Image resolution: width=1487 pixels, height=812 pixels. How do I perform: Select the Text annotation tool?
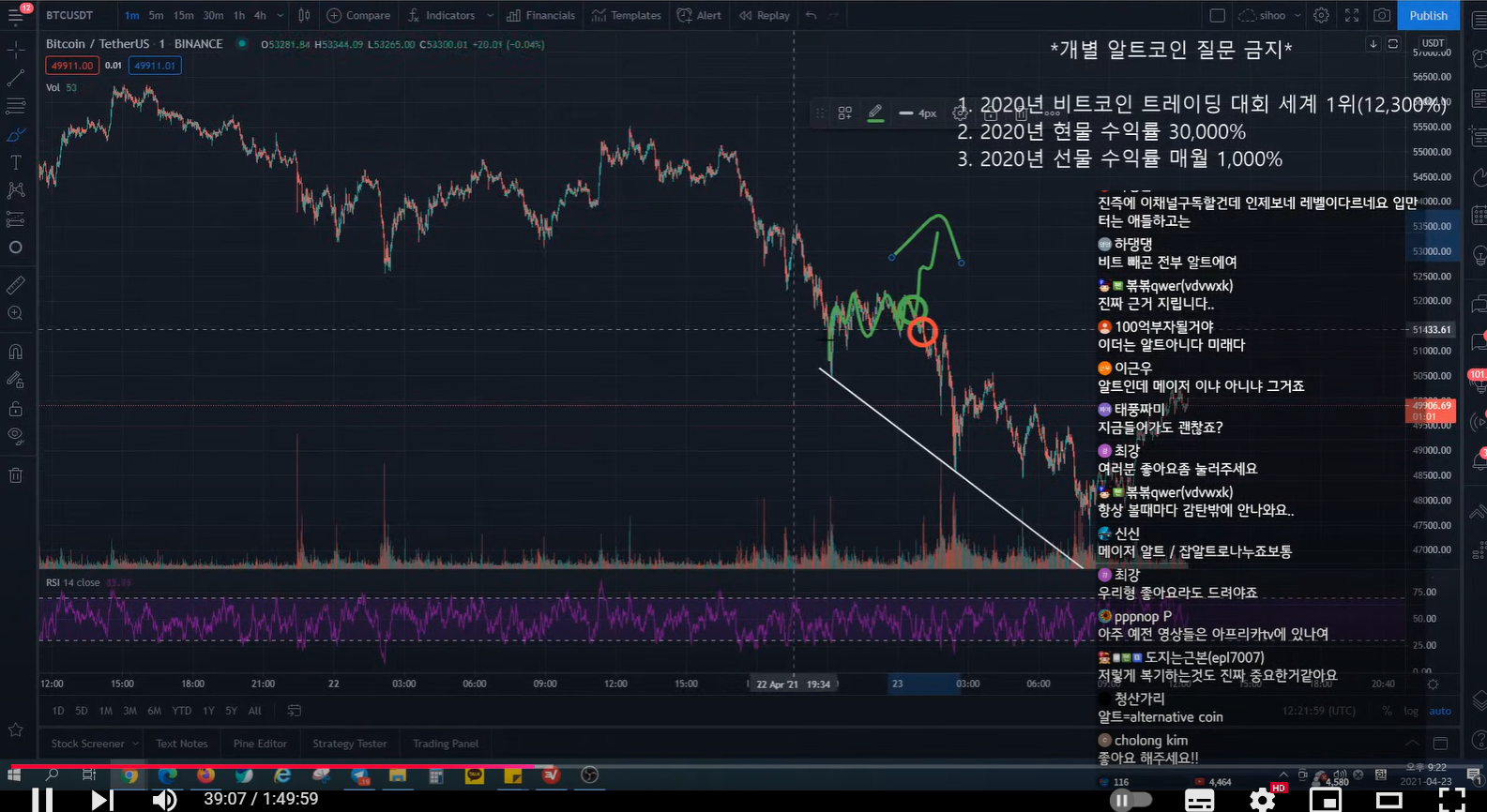click(x=16, y=162)
